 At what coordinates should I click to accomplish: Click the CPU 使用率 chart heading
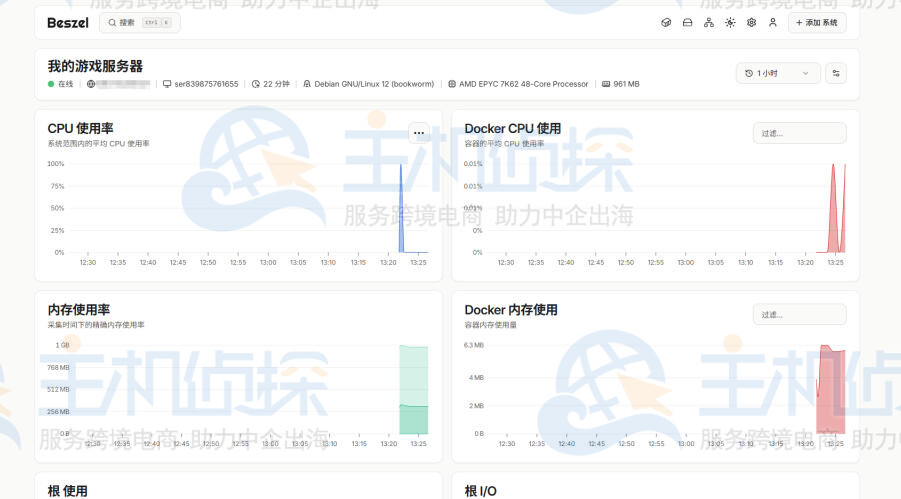click(80, 128)
